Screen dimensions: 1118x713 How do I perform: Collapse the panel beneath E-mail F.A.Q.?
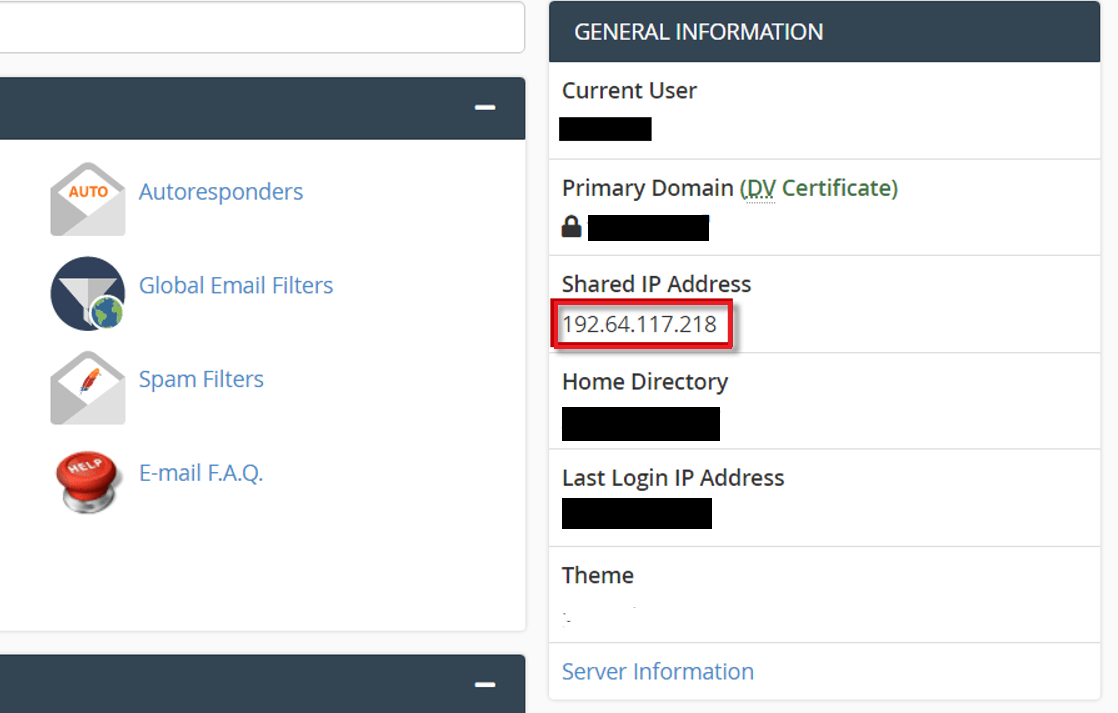coord(485,685)
